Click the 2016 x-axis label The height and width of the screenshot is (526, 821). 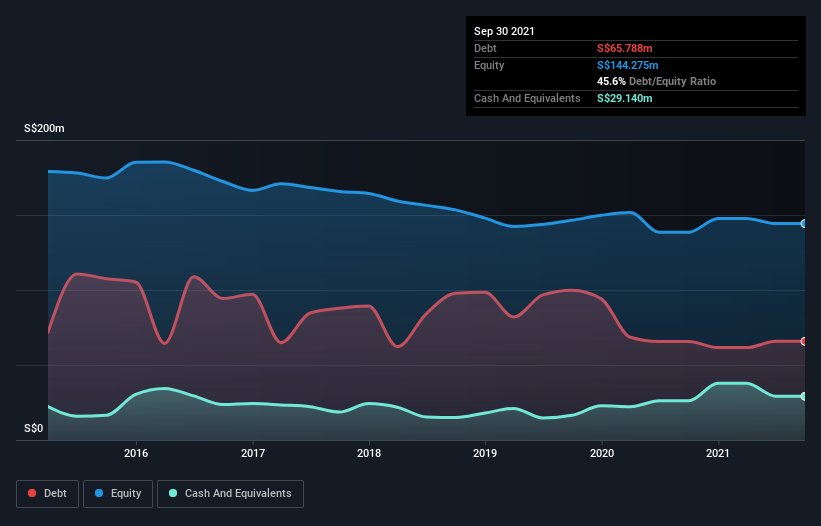136,453
